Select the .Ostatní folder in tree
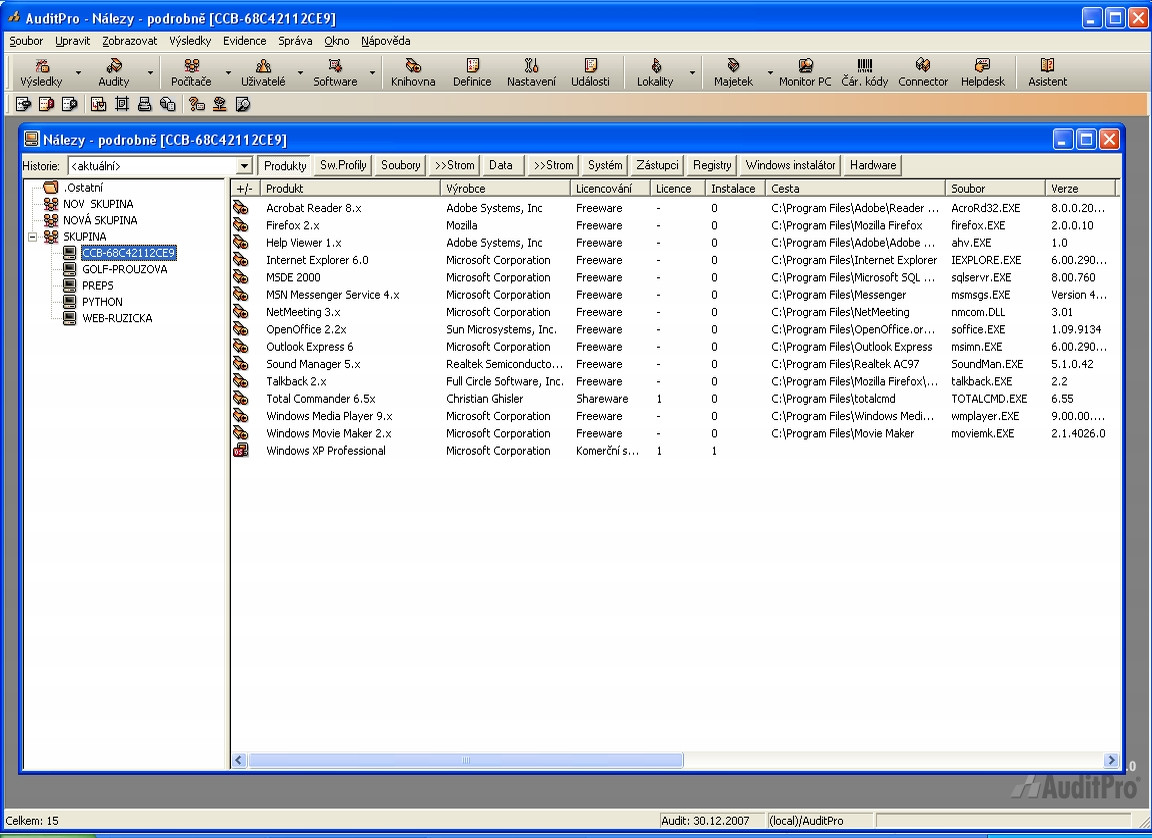Image resolution: width=1152 pixels, height=838 pixels. (82, 187)
